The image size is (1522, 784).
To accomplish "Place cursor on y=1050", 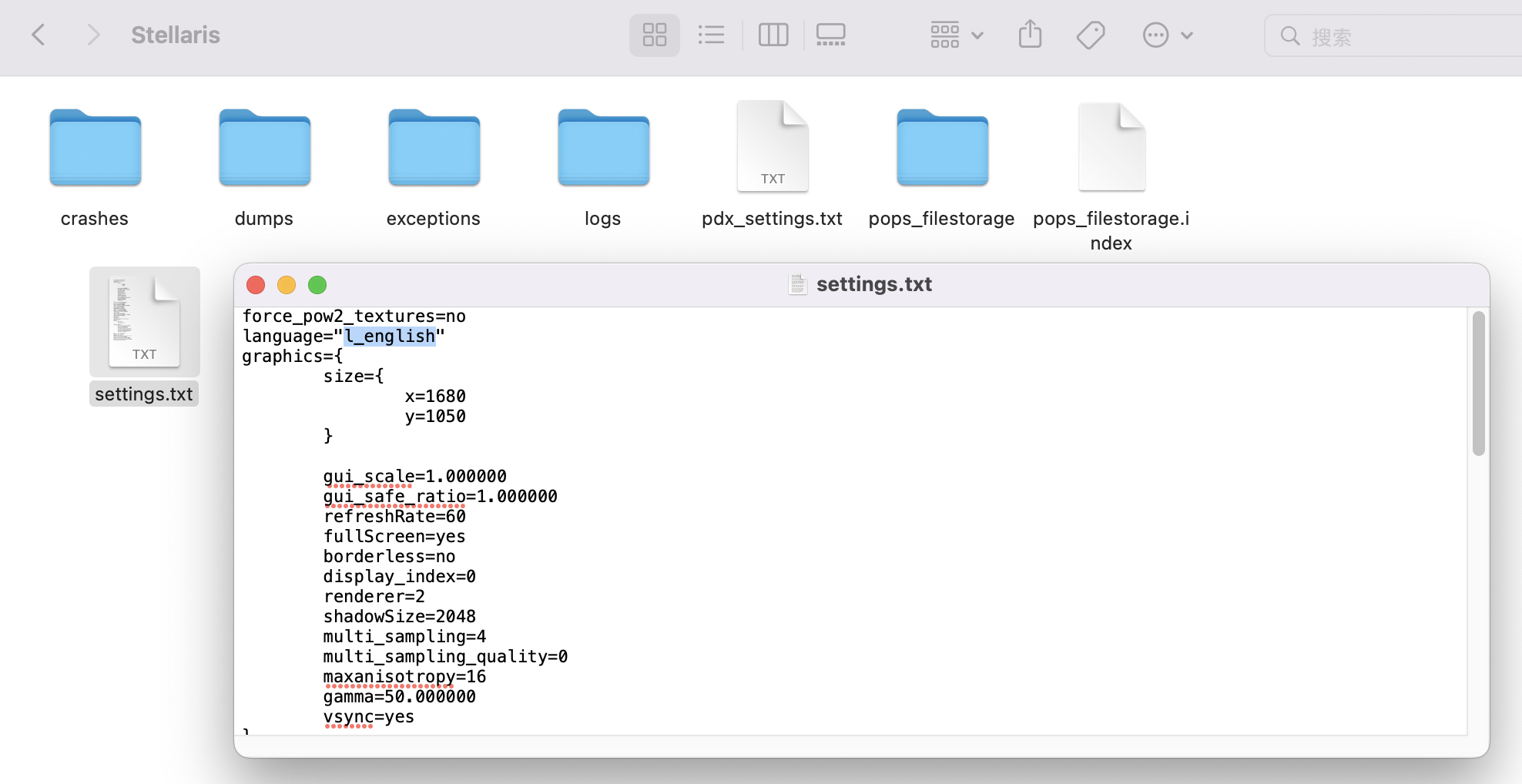I will point(435,417).
